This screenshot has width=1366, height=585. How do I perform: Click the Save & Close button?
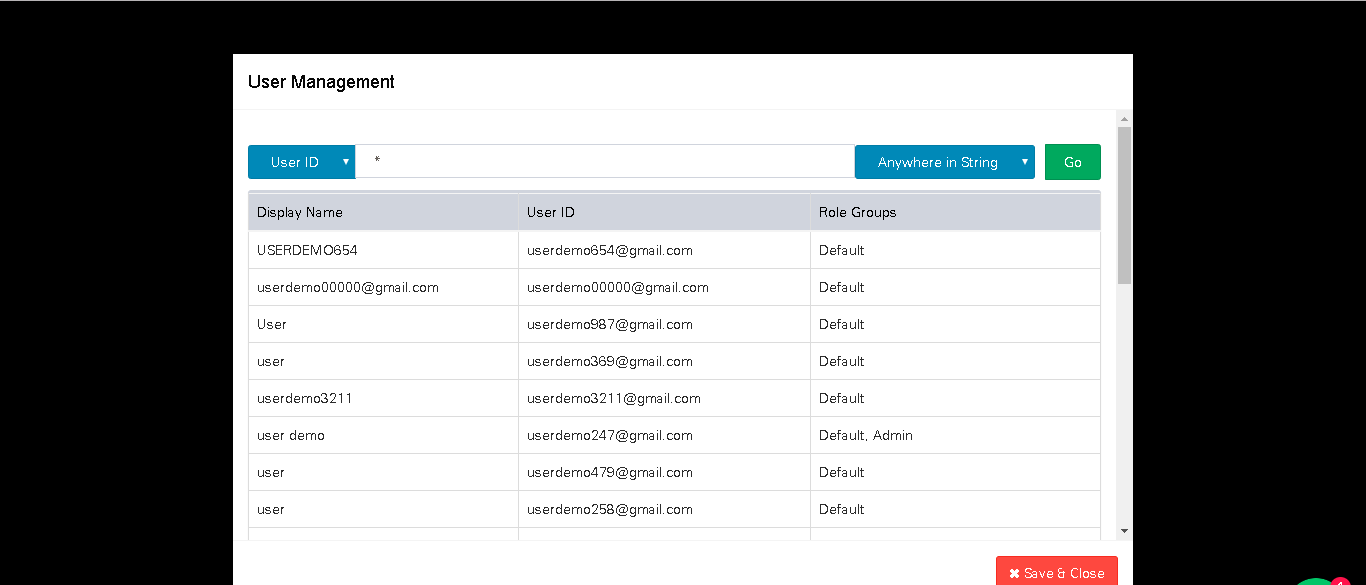pos(1057,572)
